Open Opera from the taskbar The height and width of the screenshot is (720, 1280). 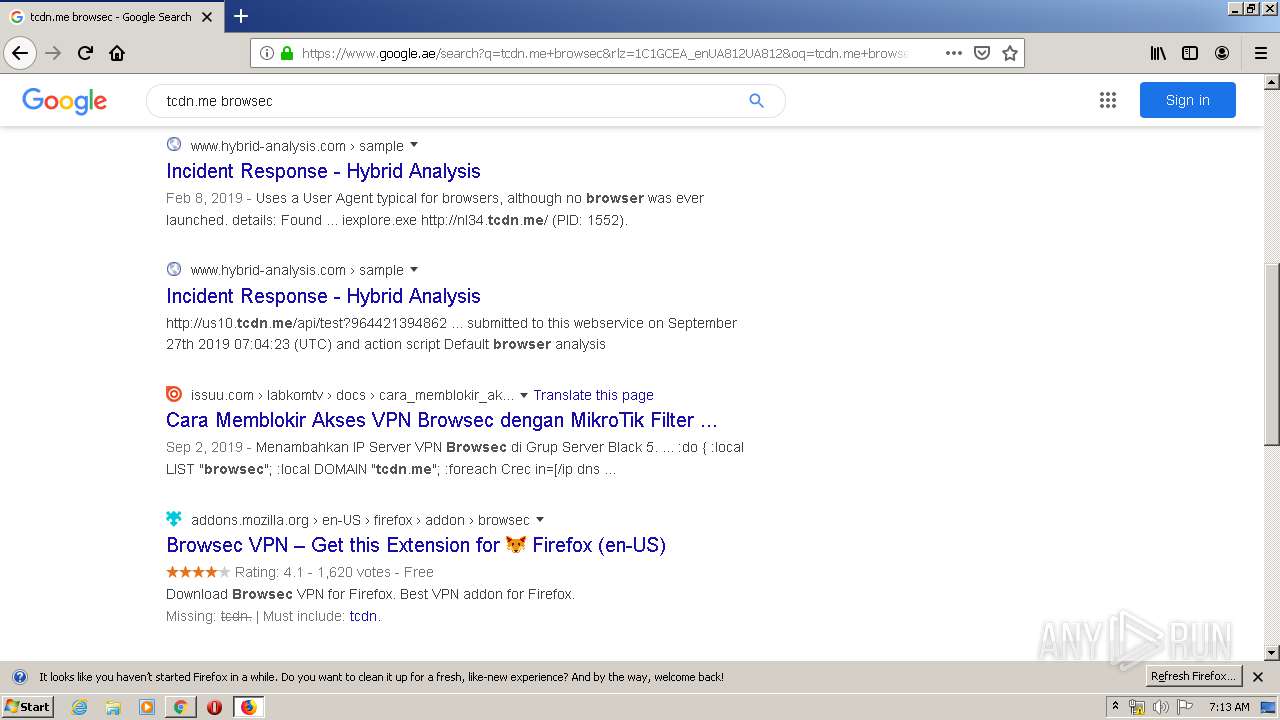[214, 707]
